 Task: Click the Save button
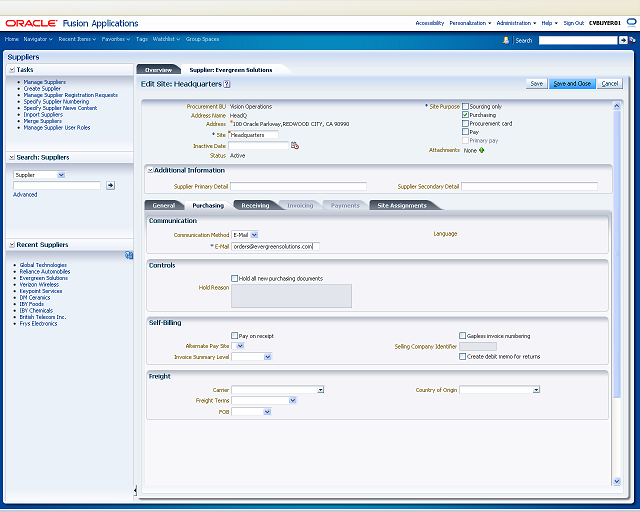point(536,84)
